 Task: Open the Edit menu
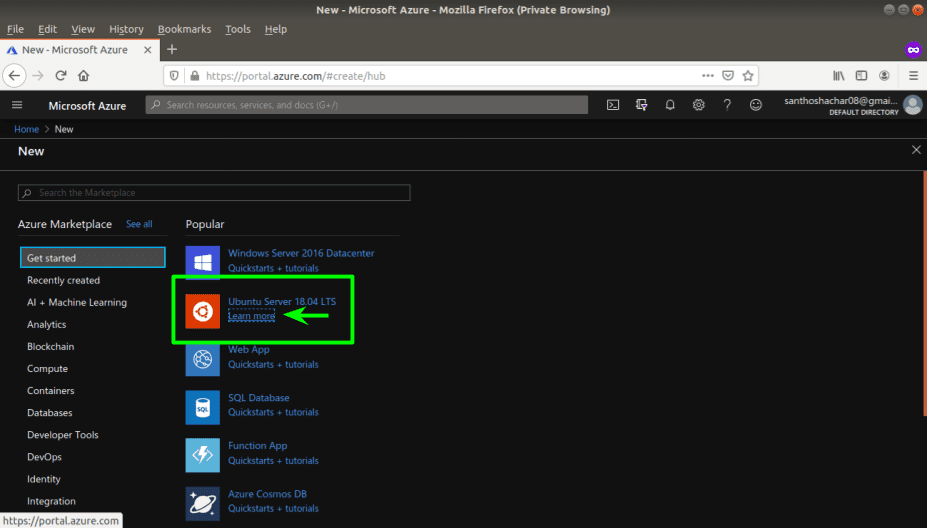(47, 29)
